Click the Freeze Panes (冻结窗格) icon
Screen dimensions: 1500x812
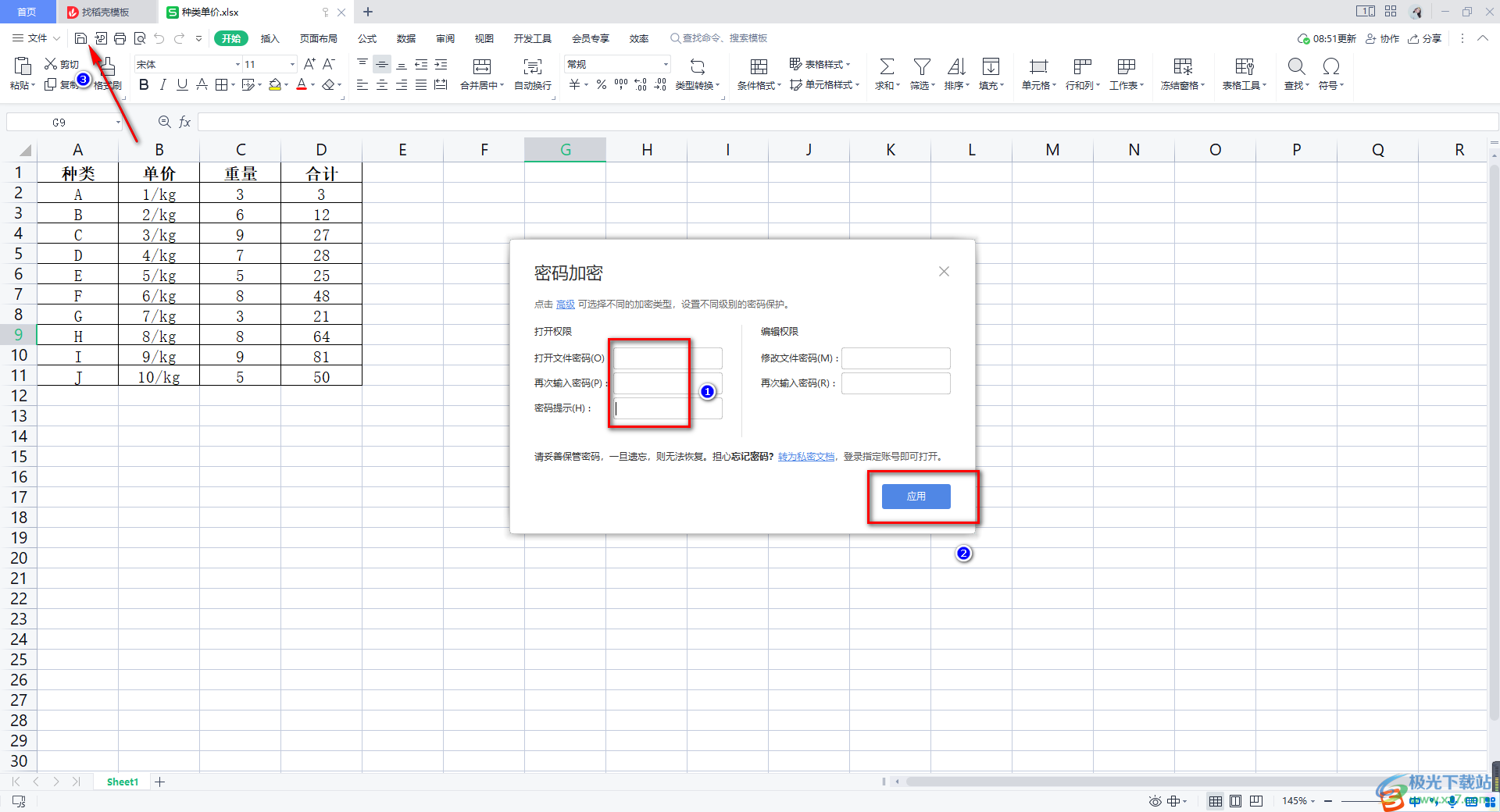pyautogui.click(x=1183, y=66)
